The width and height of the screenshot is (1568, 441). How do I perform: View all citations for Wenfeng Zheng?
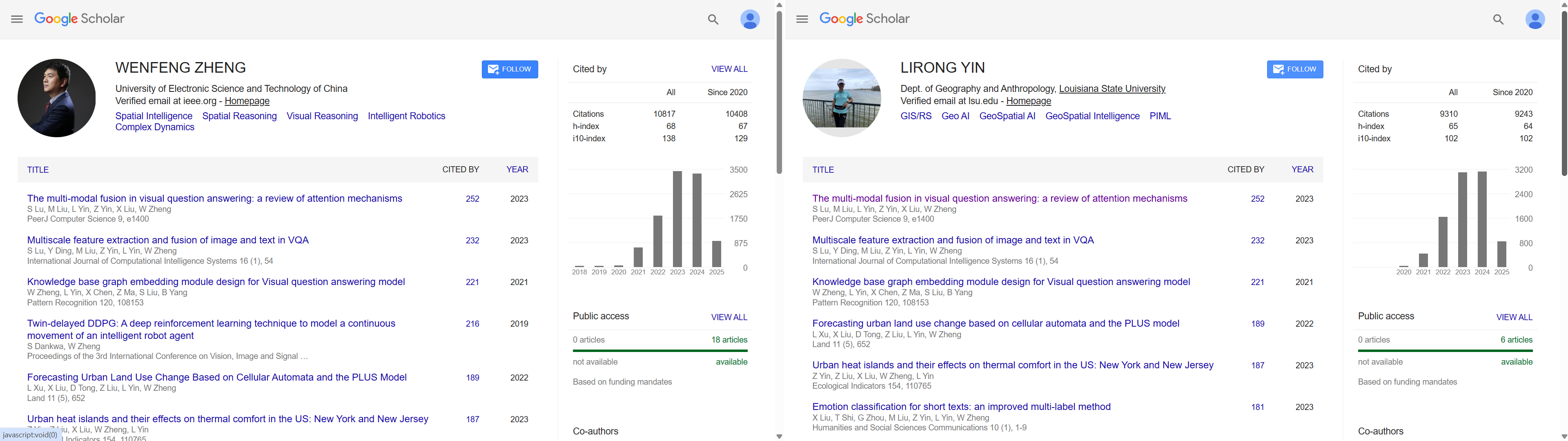pos(728,69)
